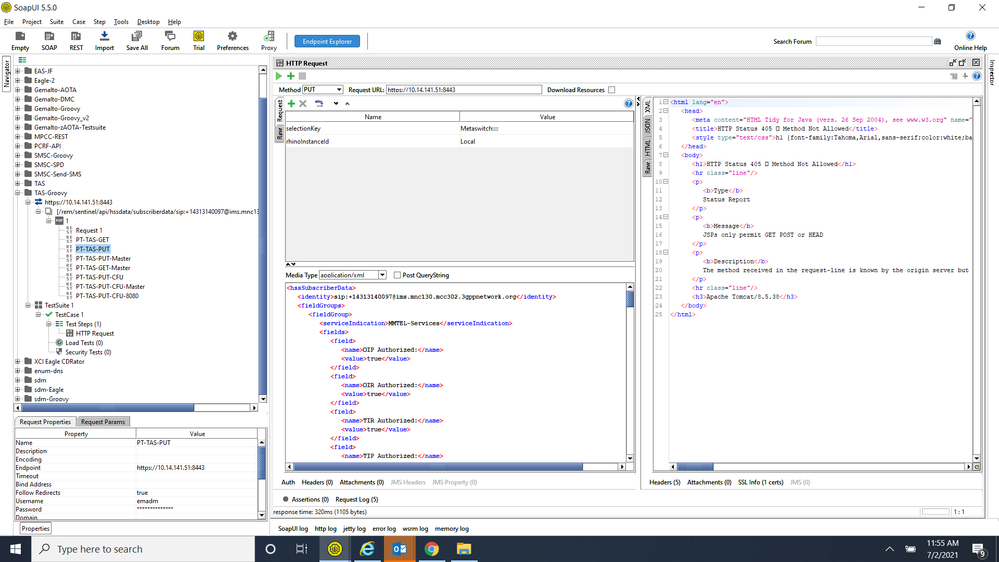Open Preferences from the toolbar
999x562 pixels.
coord(232,40)
